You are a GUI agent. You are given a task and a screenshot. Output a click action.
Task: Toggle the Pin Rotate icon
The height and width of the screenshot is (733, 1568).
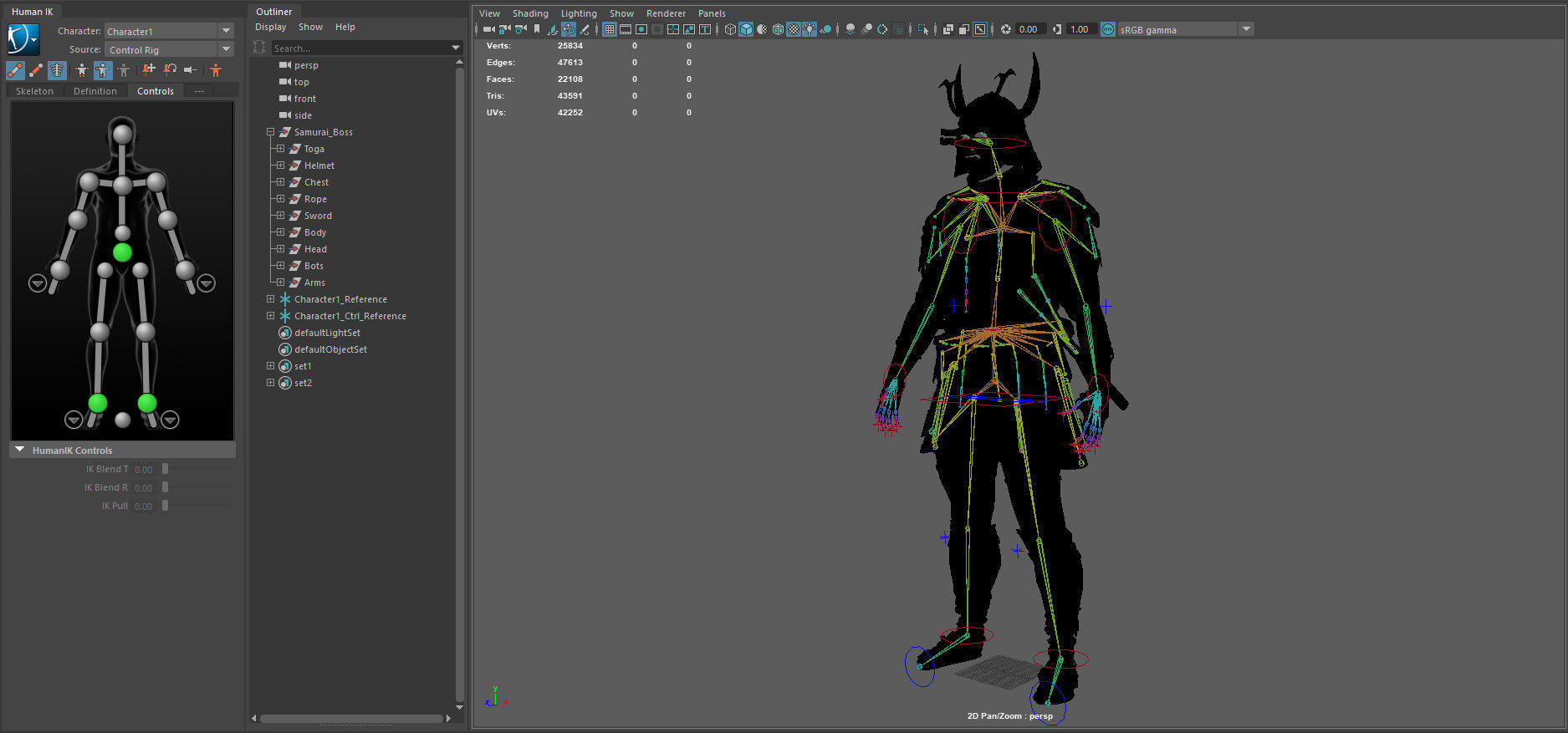pos(170,70)
